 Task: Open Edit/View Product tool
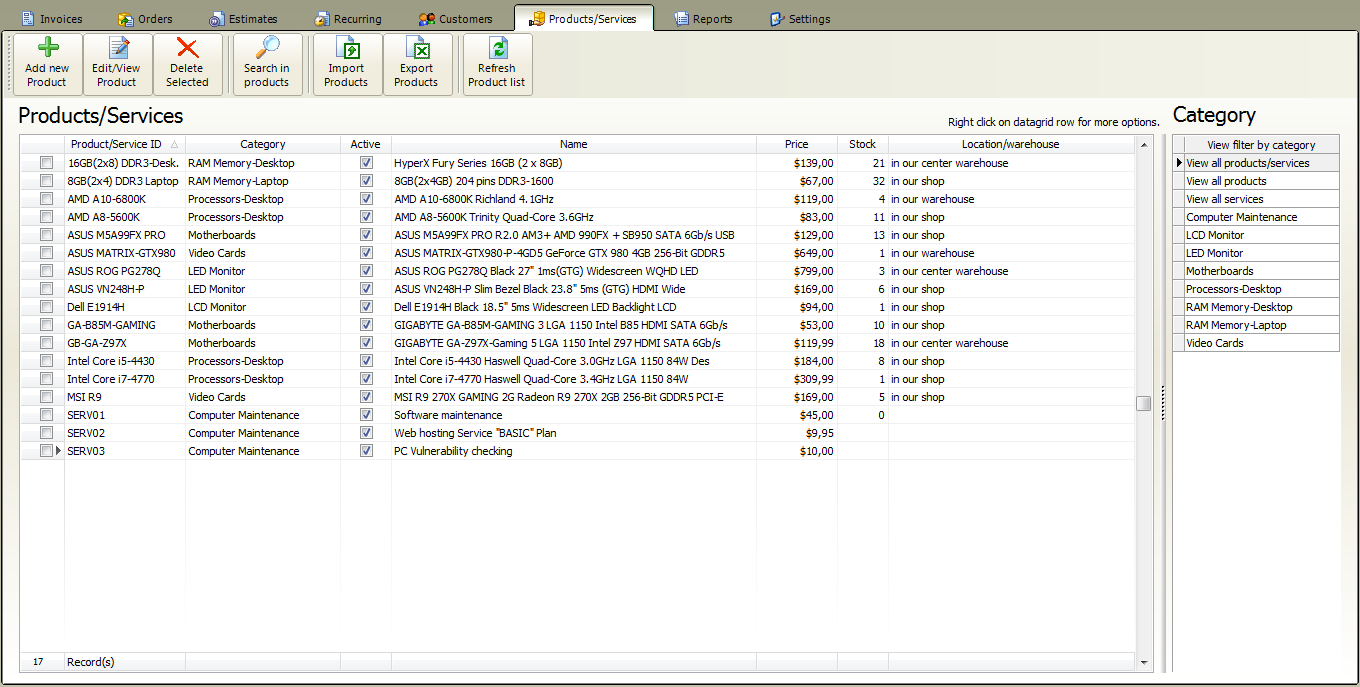pyautogui.click(x=117, y=65)
